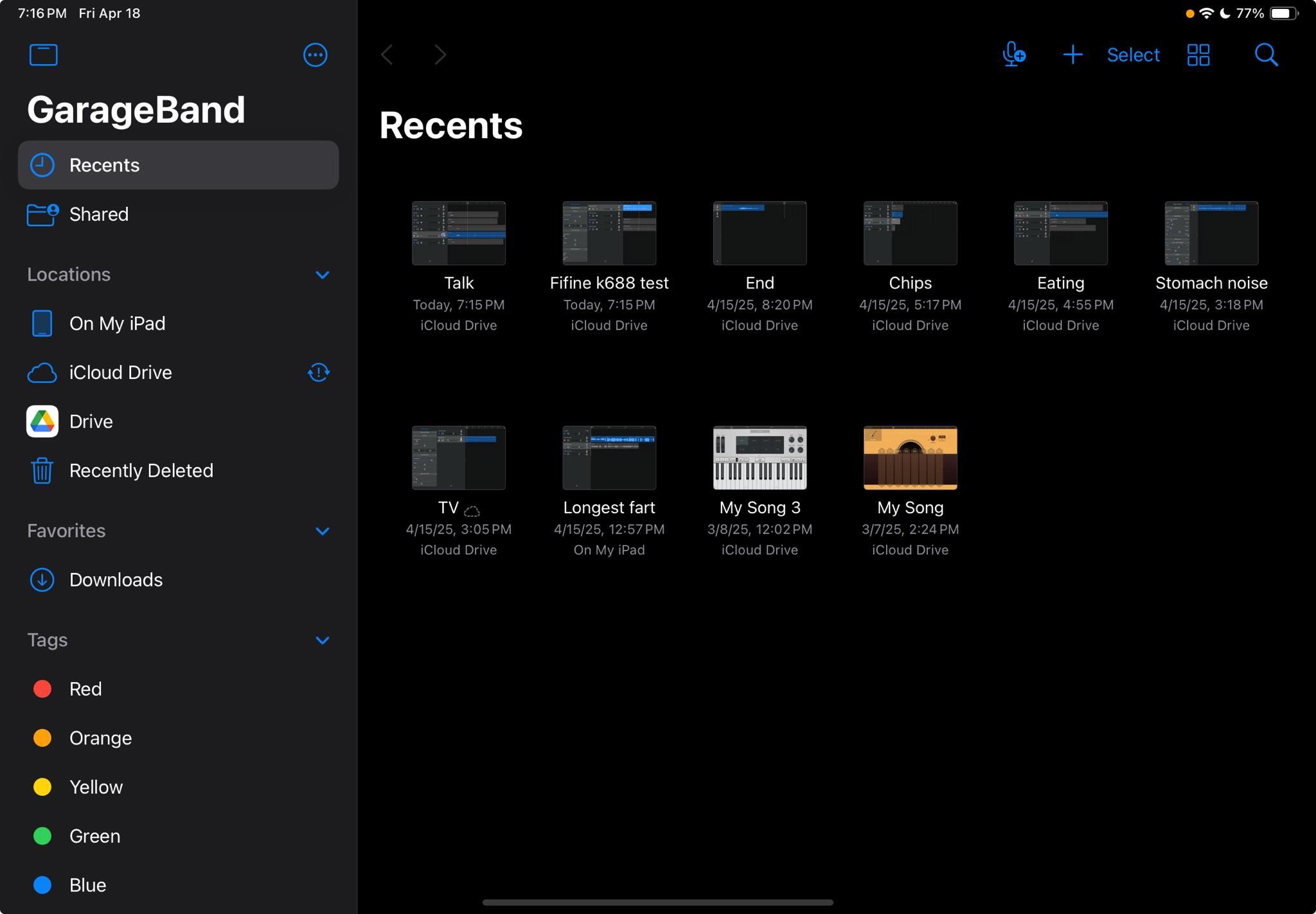Image resolution: width=1316 pixels, height=914 pixels.
Task: Select the Blue tag
Action: pyautogui.click(x=178, y=885)
